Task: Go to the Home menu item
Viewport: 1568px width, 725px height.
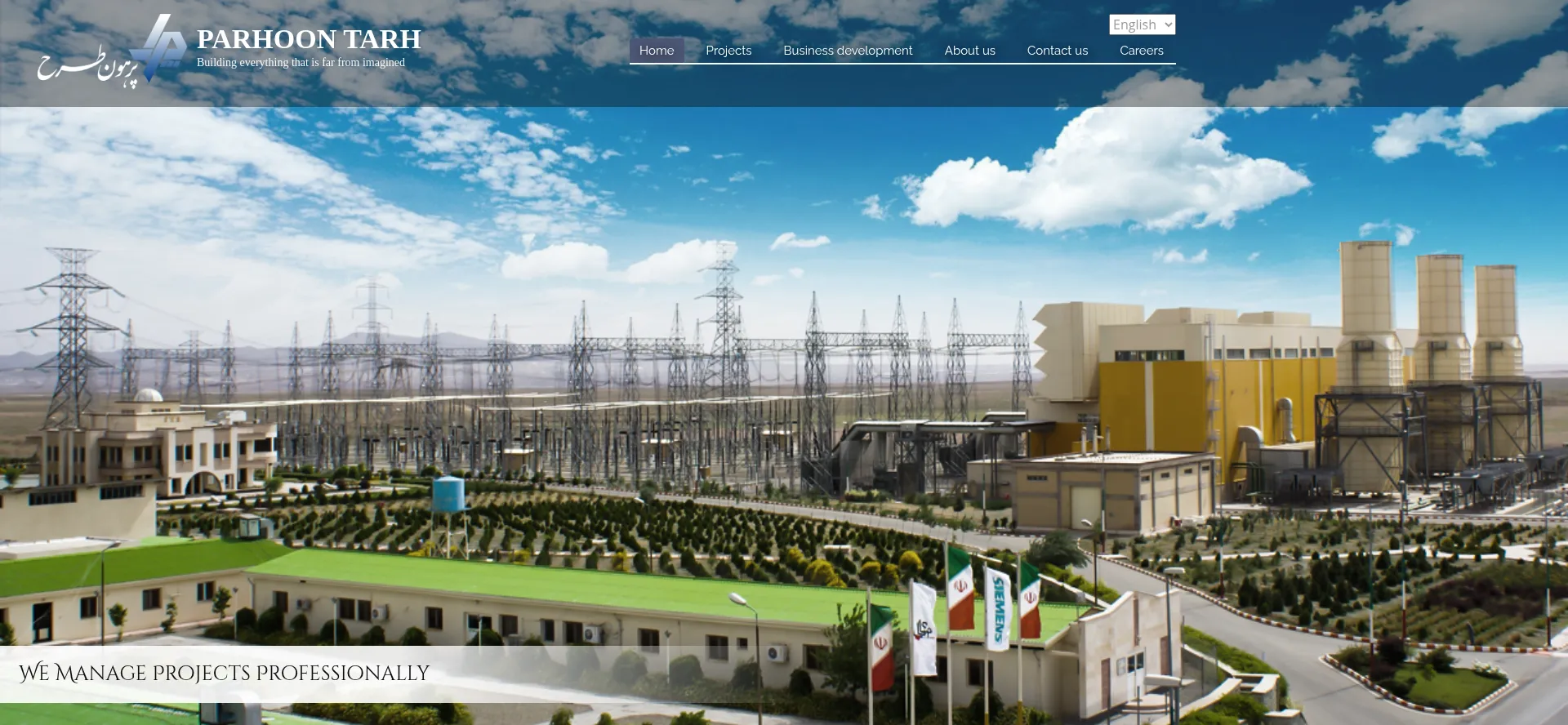Action: point(656,51)
